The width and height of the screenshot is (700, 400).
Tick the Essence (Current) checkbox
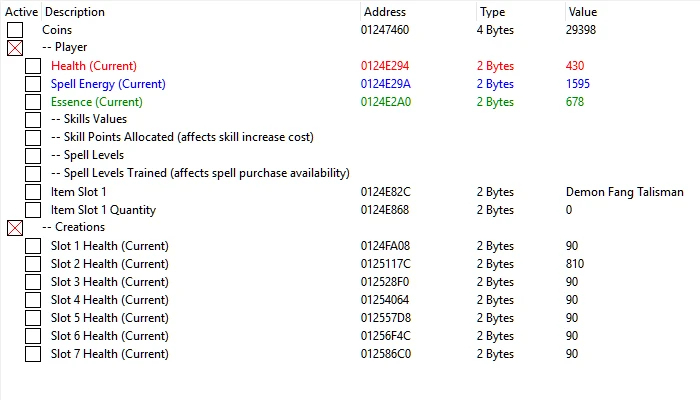click(33, 102)
